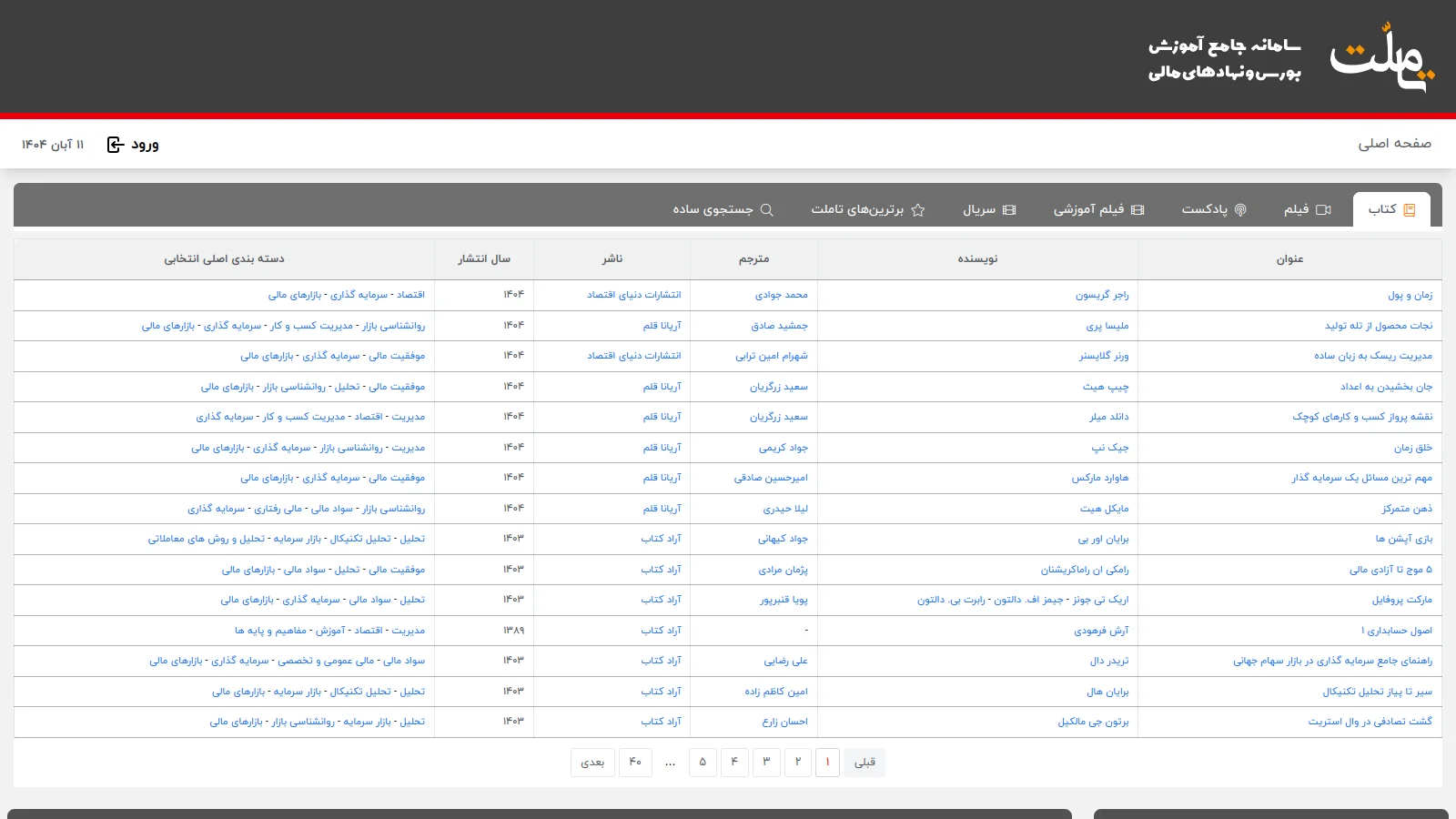This screenshot has width=1456, height=819.
Task: Click the book icon in the کتاب tab
Action: (1410, 210)
